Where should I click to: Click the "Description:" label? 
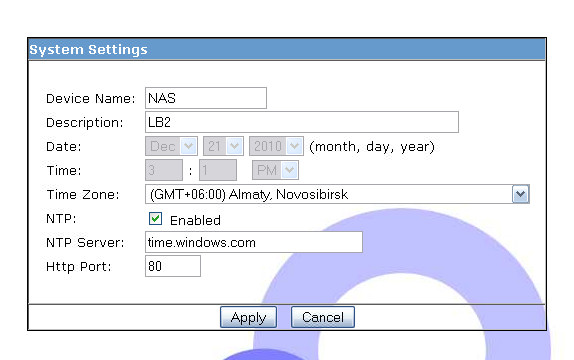click(x=85, y=123)
